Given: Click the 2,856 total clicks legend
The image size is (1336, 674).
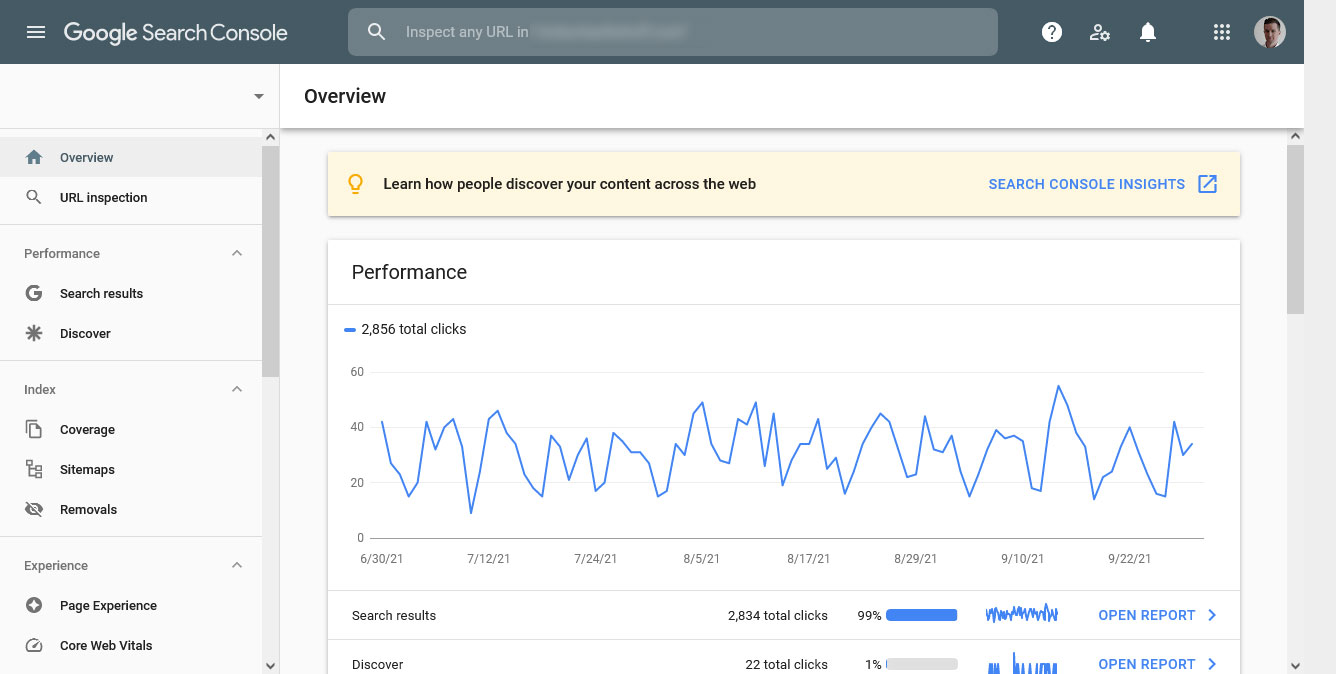Looking at the screenshot, I should 405,329.
